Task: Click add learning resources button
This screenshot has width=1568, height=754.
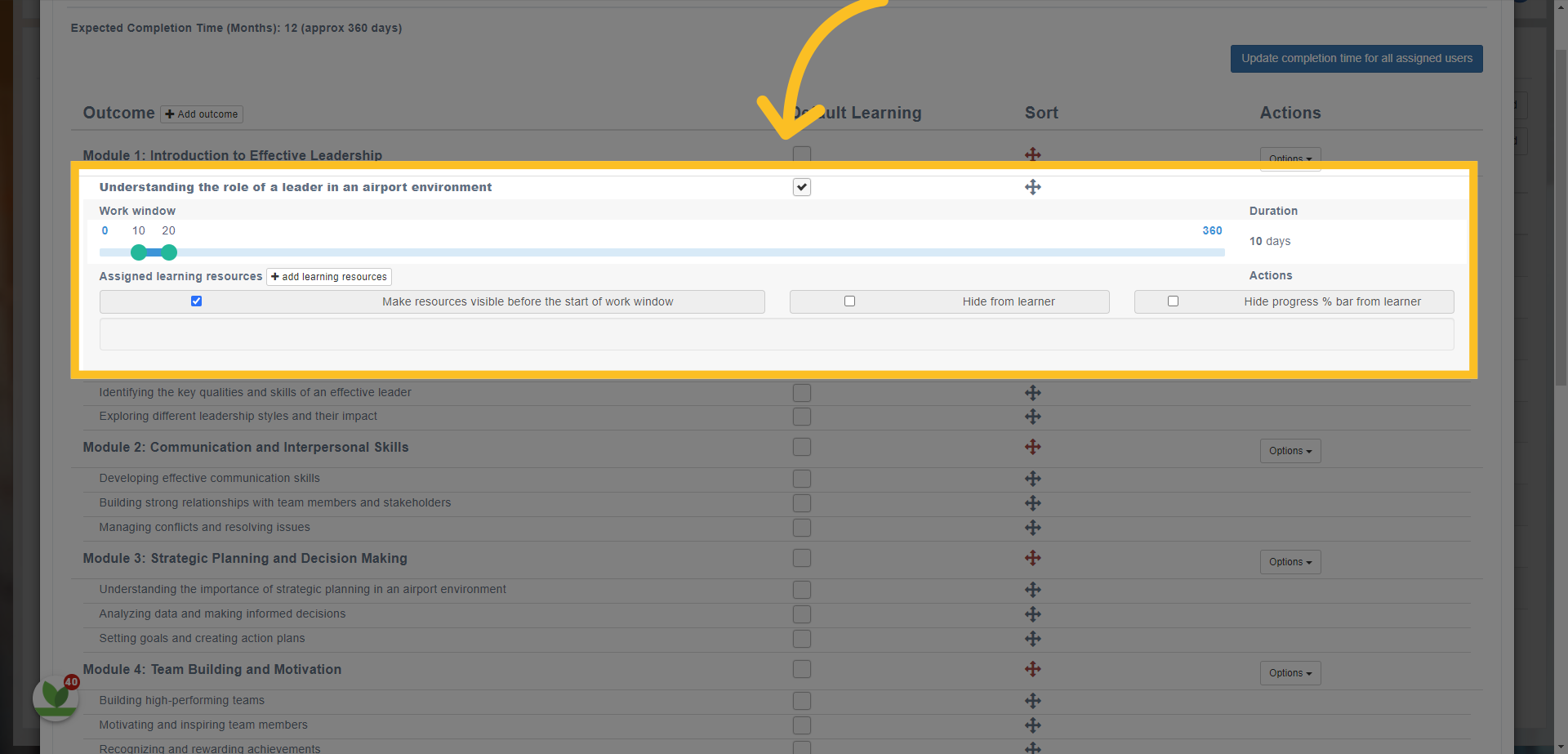Action: pos(329,277)
